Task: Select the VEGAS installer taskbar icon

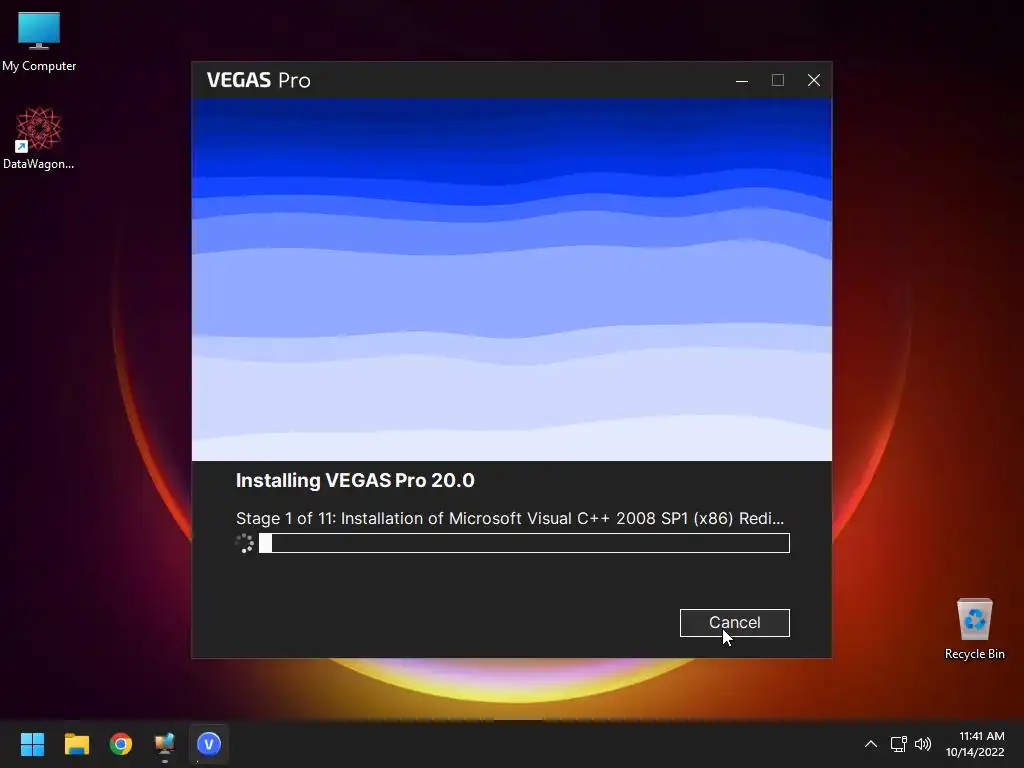Action: (209, 744)
